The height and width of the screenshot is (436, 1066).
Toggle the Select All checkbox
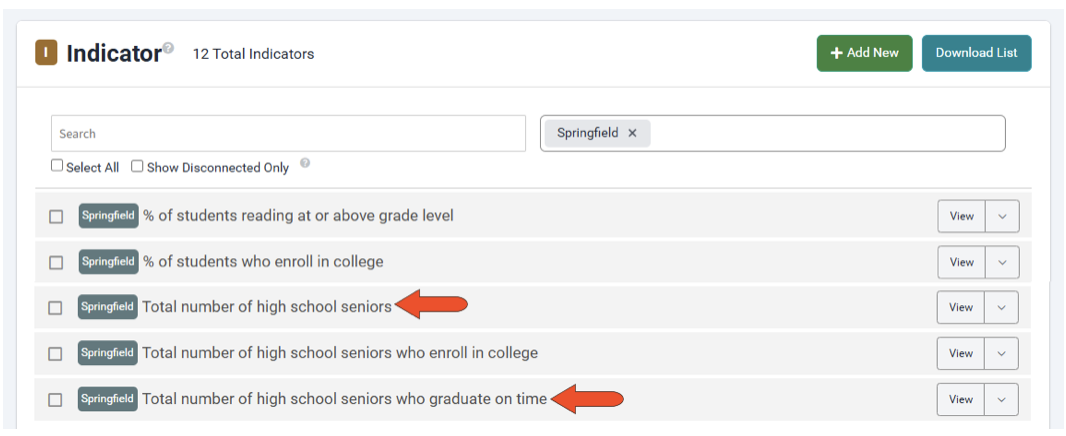[x=57, y=167]
